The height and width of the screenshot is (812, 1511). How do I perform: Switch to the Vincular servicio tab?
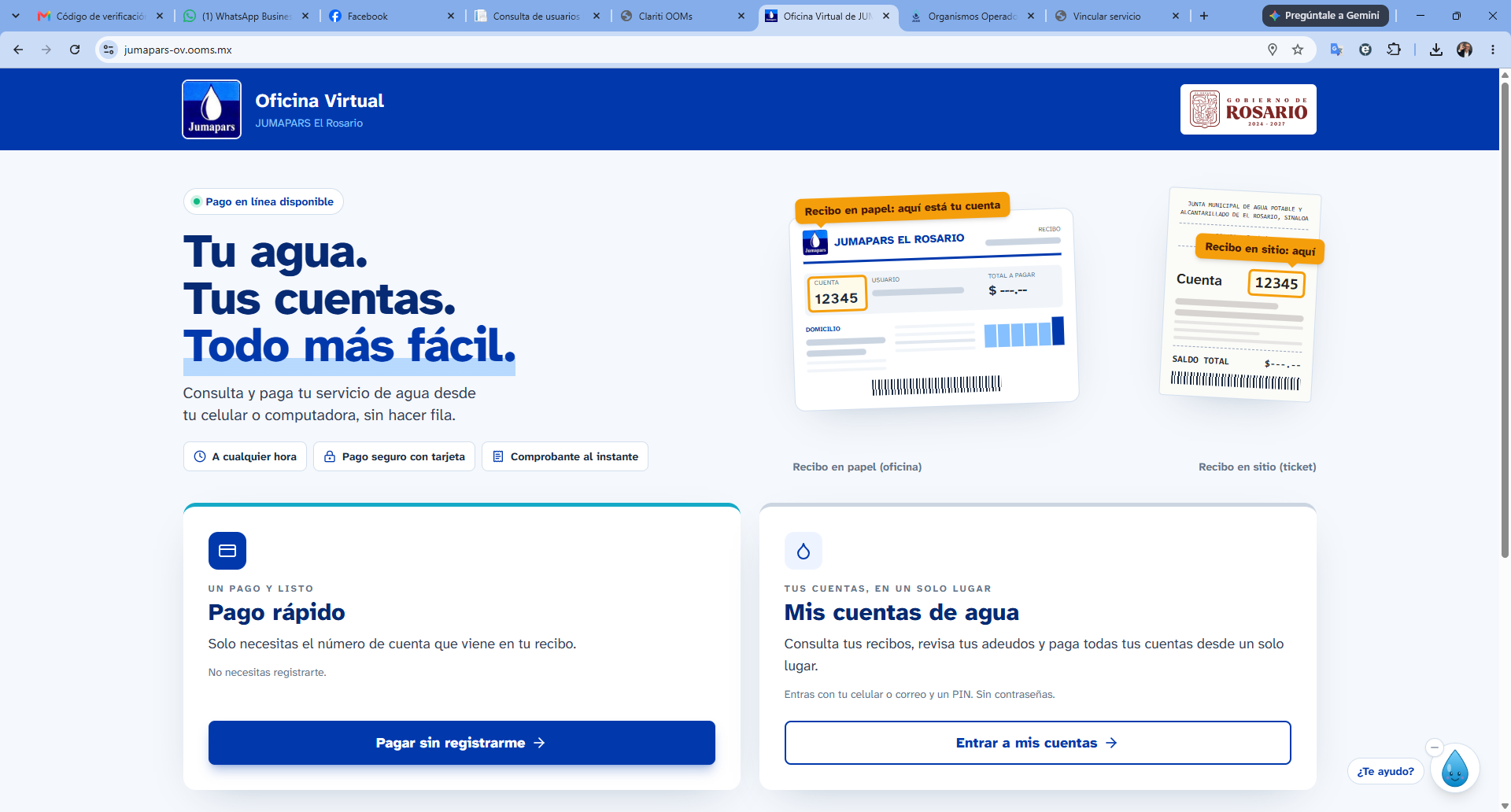(1117, 16)
